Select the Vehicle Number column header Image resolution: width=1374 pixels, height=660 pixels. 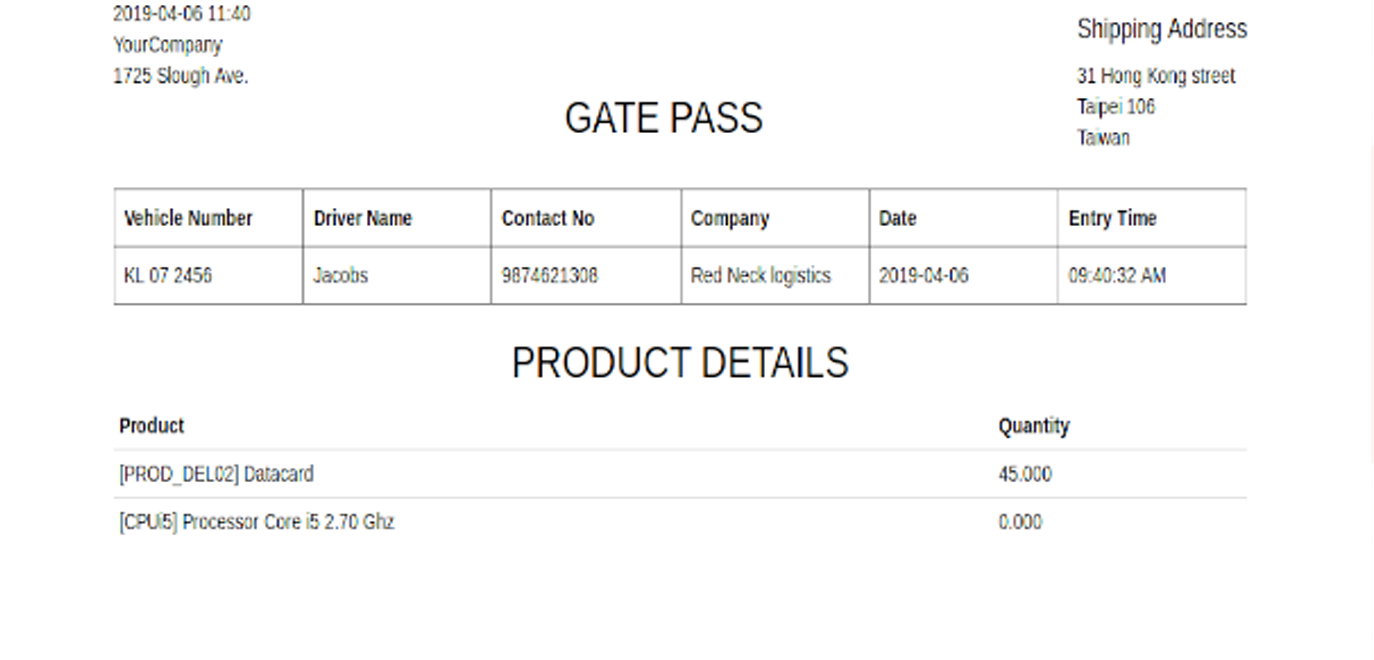[x=208, y=218]
